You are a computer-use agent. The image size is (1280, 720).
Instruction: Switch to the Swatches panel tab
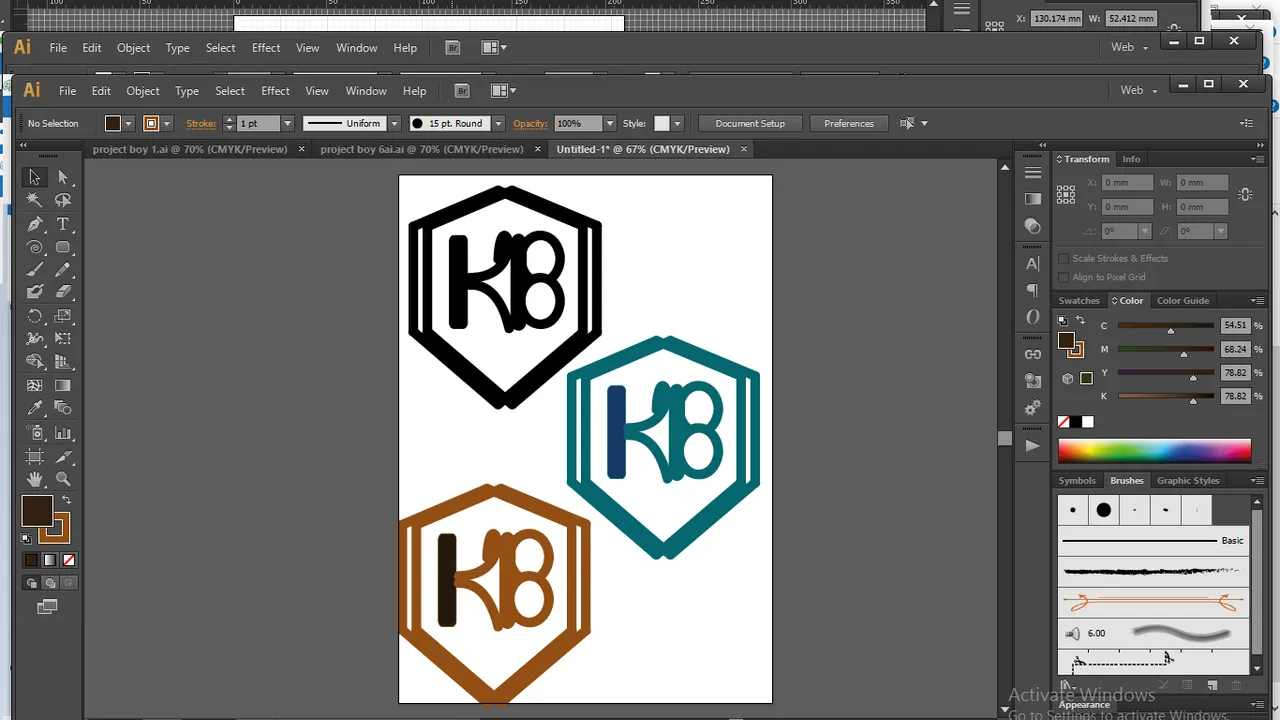coord(1079,300)
